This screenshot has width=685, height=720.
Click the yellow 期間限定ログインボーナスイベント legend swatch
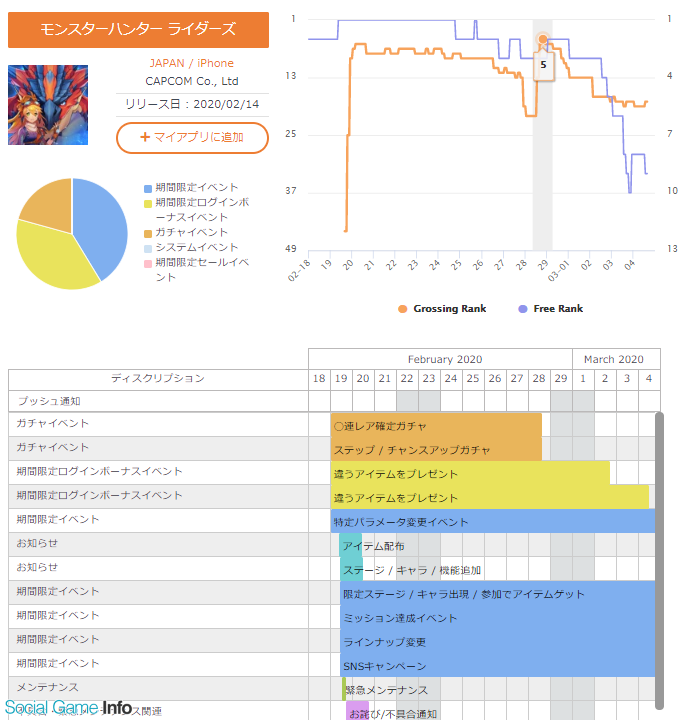[148, 204]
